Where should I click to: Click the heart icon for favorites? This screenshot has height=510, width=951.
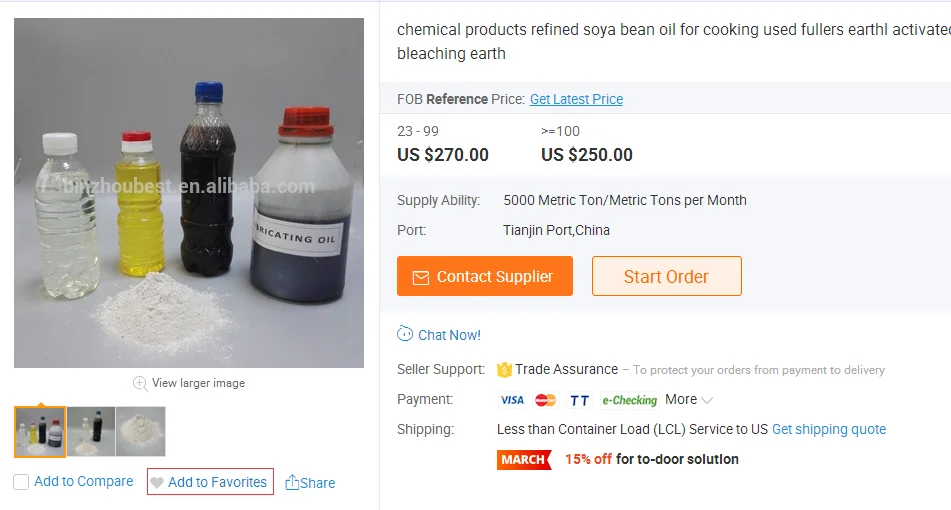(x=157, y=482)
